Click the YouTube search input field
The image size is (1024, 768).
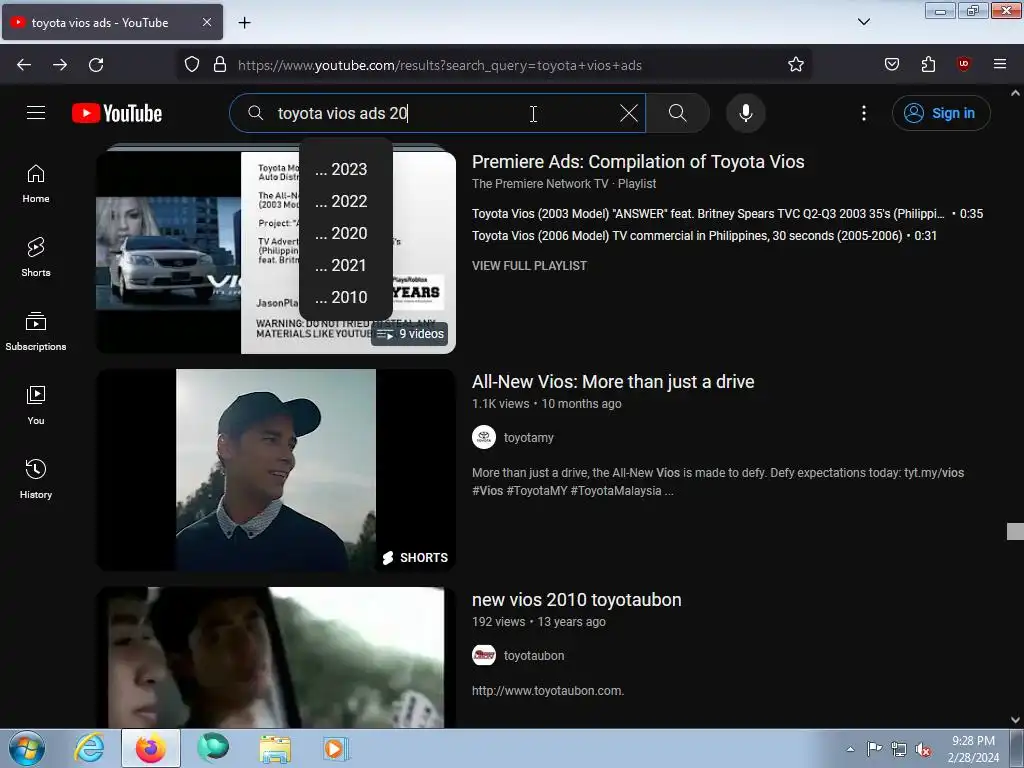[438, 113]
